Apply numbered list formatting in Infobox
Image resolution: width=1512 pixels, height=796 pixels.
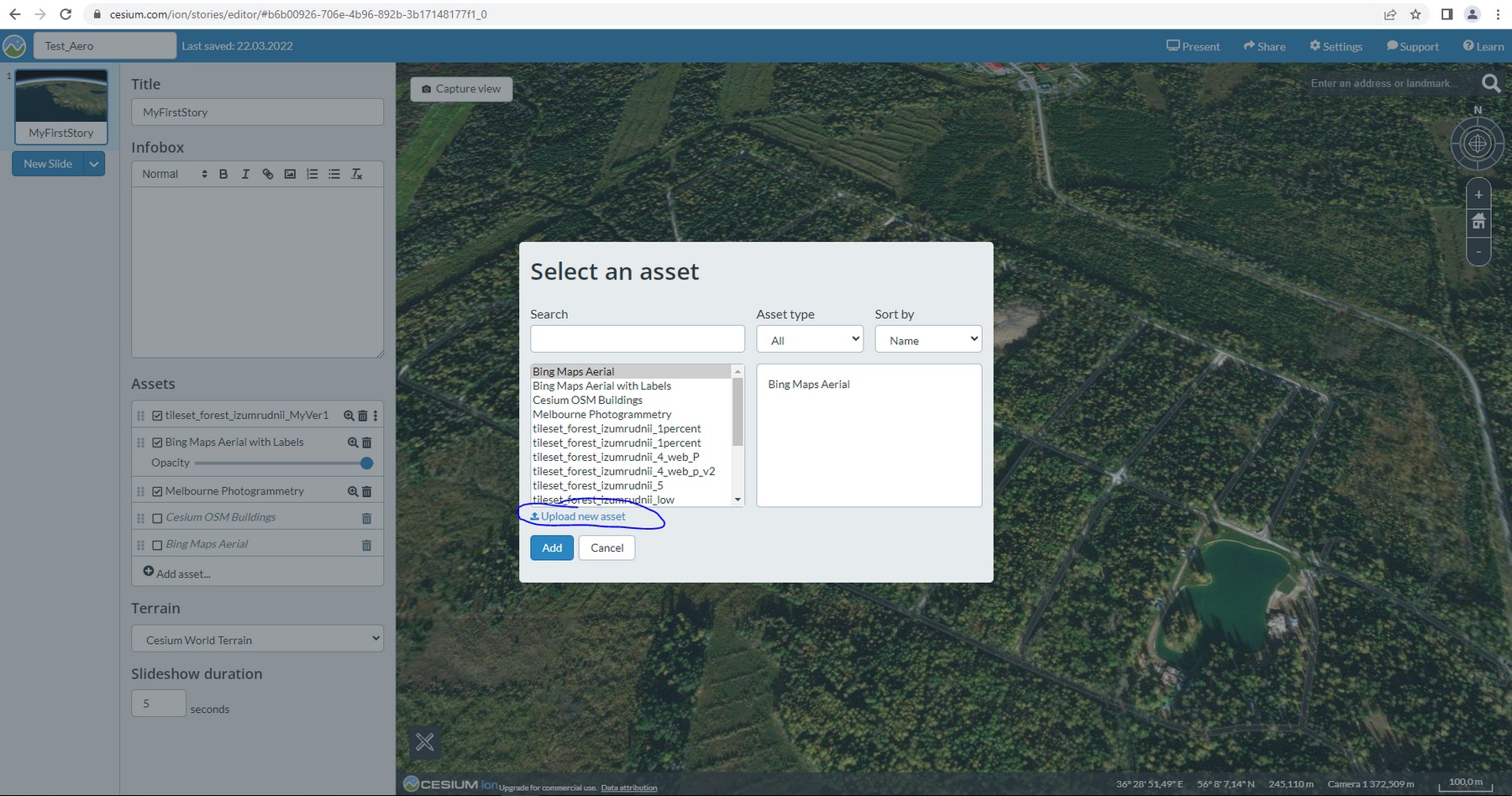tap(312, 174)
